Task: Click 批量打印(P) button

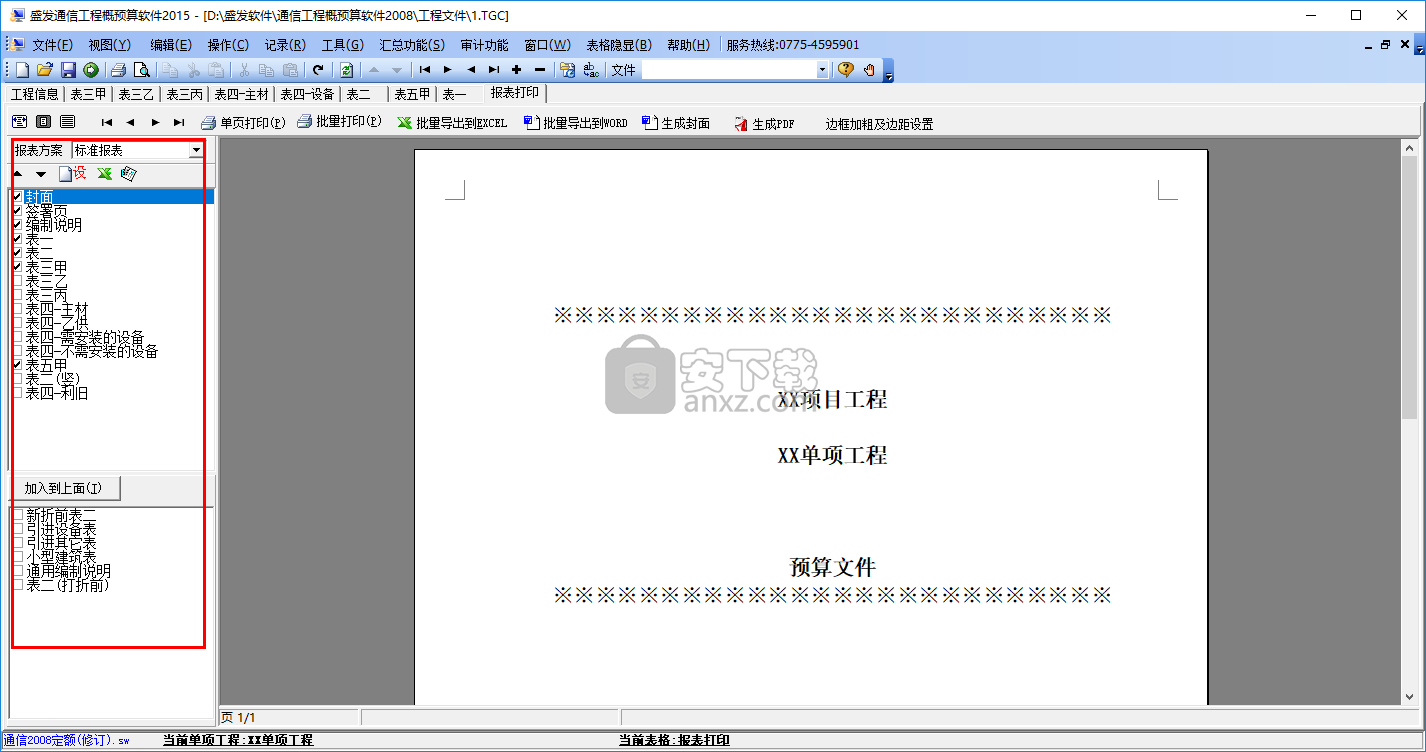Action: coord(339,122)
